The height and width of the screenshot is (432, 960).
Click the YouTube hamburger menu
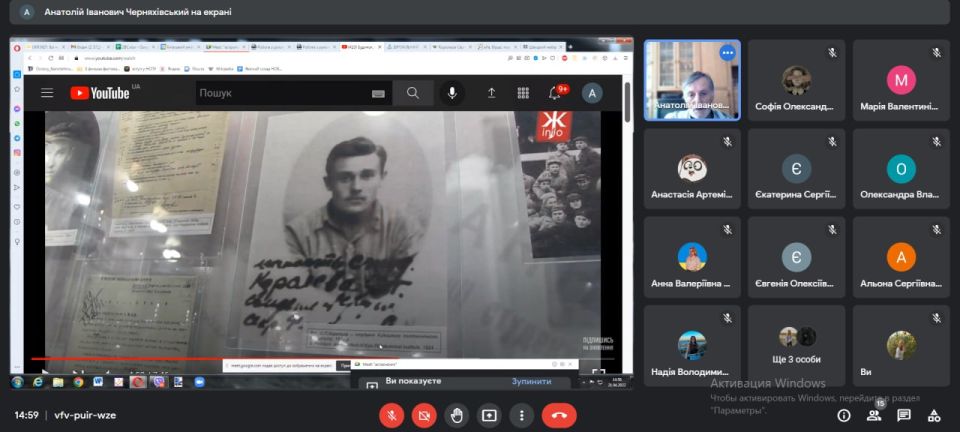(x=47, y=93)
